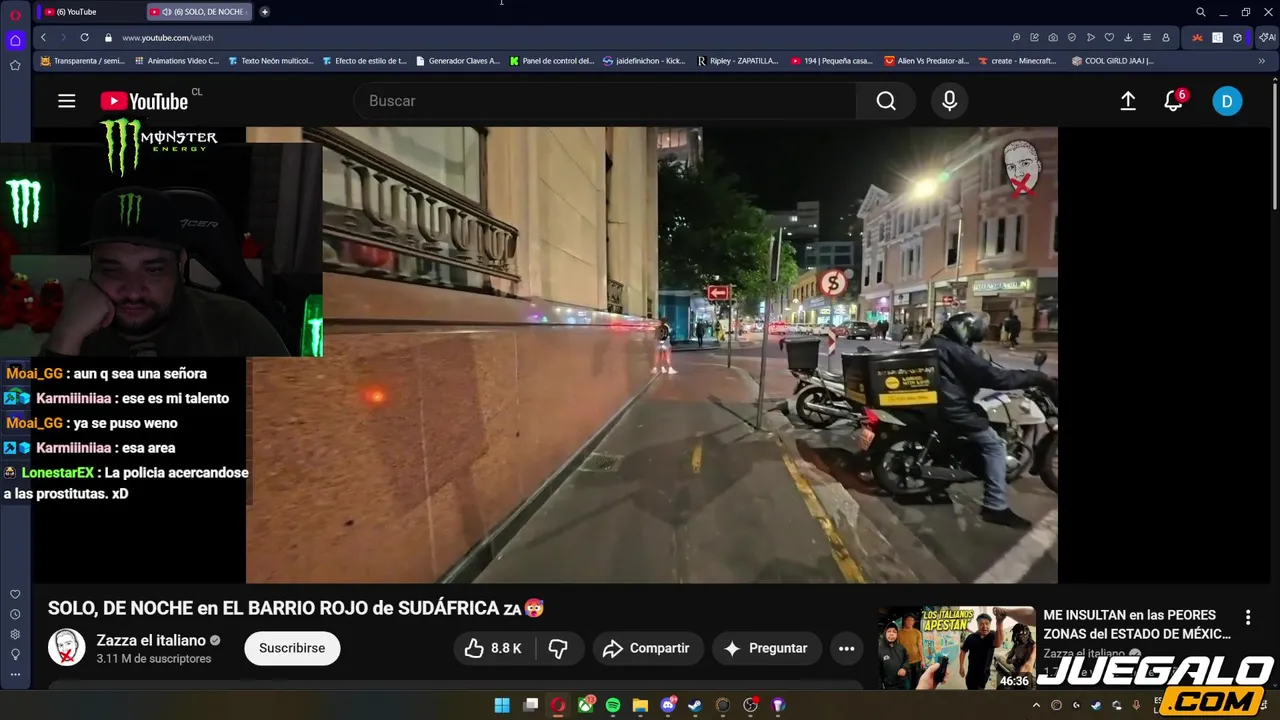Open File Explorer from the taskbar
1280x720 pixels.
[640, 705]
